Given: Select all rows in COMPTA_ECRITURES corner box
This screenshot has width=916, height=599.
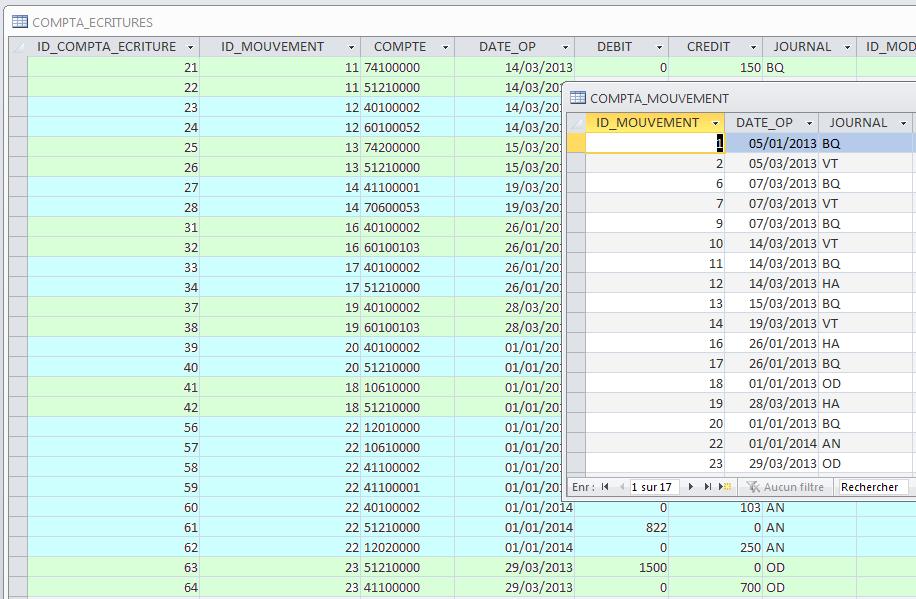Looking at the screenshot, I should 18,47.
